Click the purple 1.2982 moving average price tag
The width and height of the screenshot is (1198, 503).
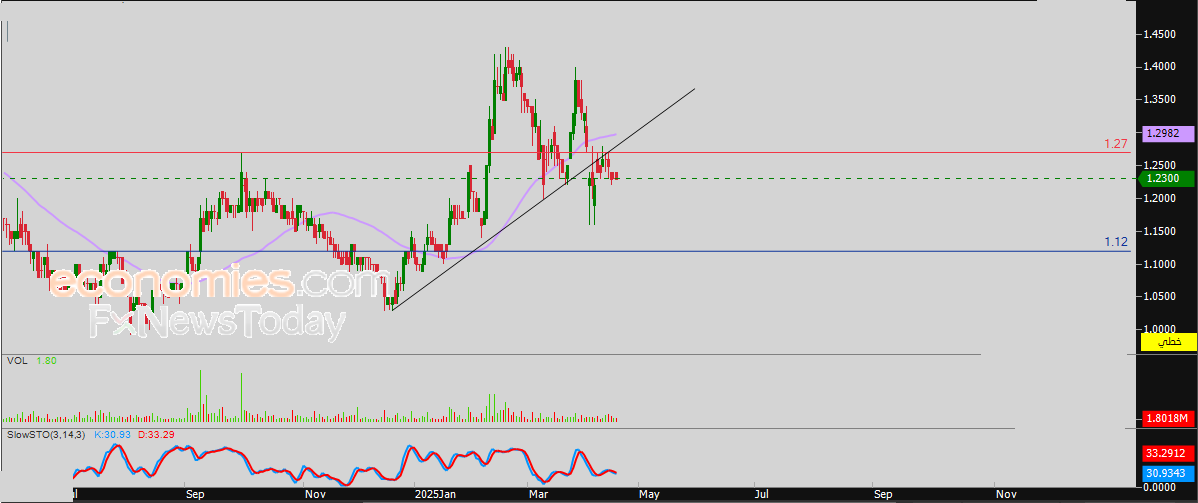click(x=1166, y=133)
